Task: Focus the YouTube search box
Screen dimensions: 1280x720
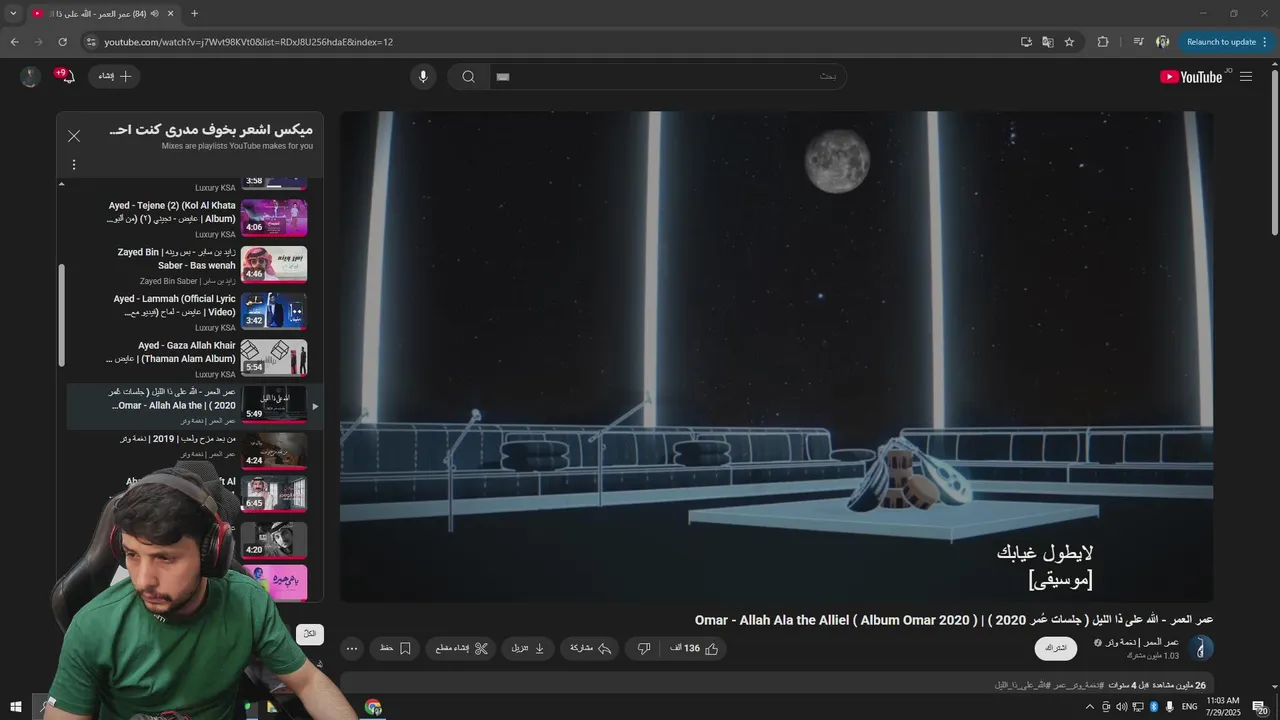Action: [667, 77]
